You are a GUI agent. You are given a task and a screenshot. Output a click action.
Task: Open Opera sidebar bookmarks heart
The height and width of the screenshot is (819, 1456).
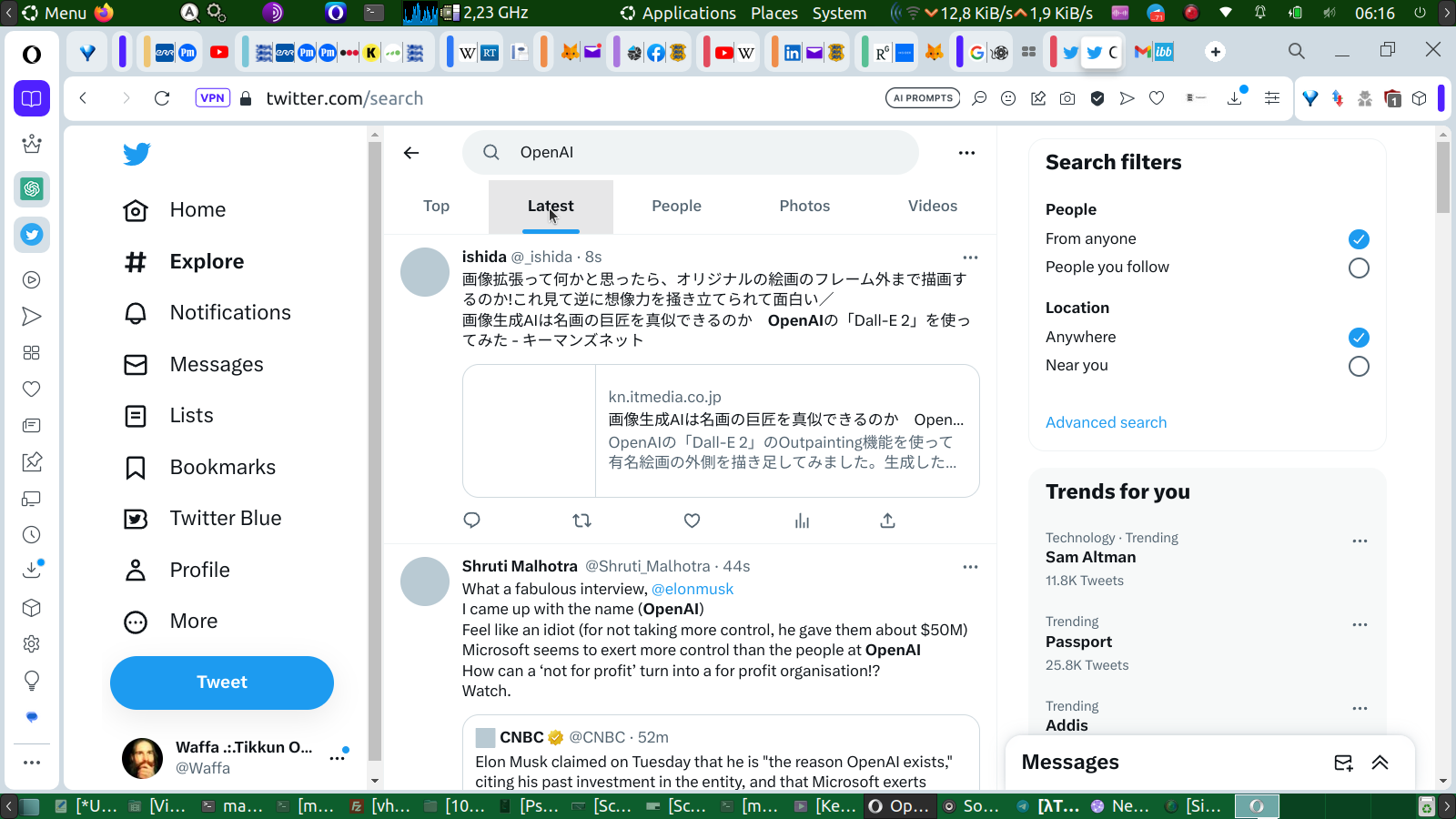pos(32,389)
